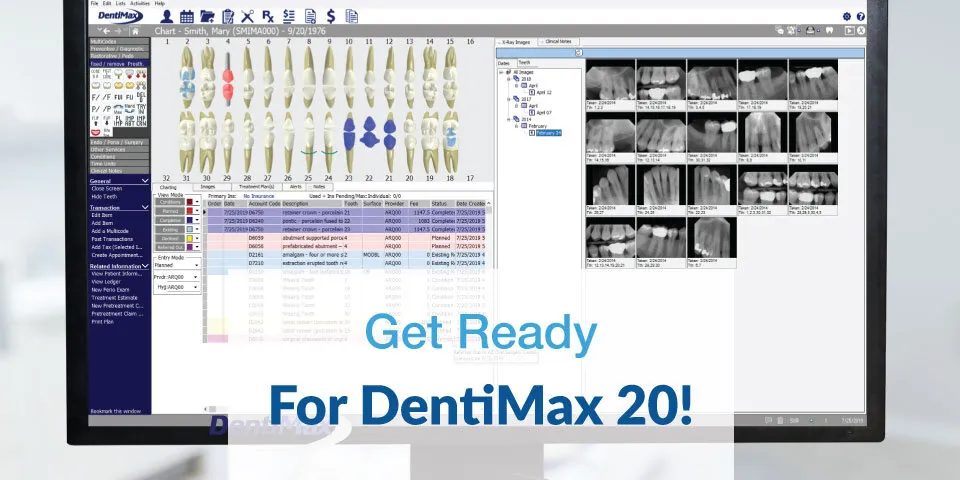Select the P/ partial denture procedure icon
The width and height of the screenshot is (960, 480).
96,109
